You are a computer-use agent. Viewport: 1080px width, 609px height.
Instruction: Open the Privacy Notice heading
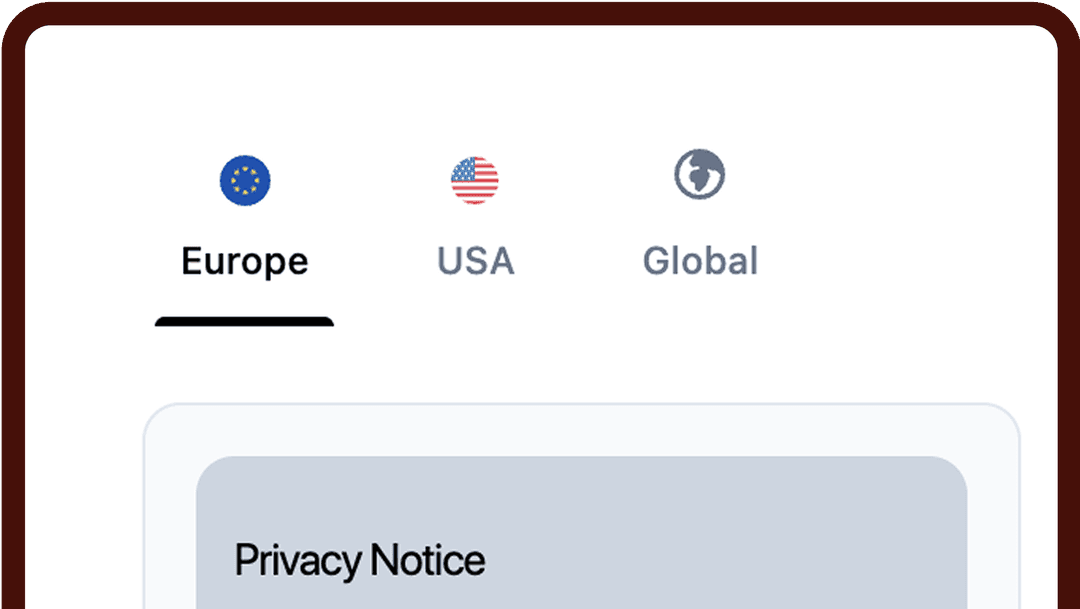coord(360,561)
